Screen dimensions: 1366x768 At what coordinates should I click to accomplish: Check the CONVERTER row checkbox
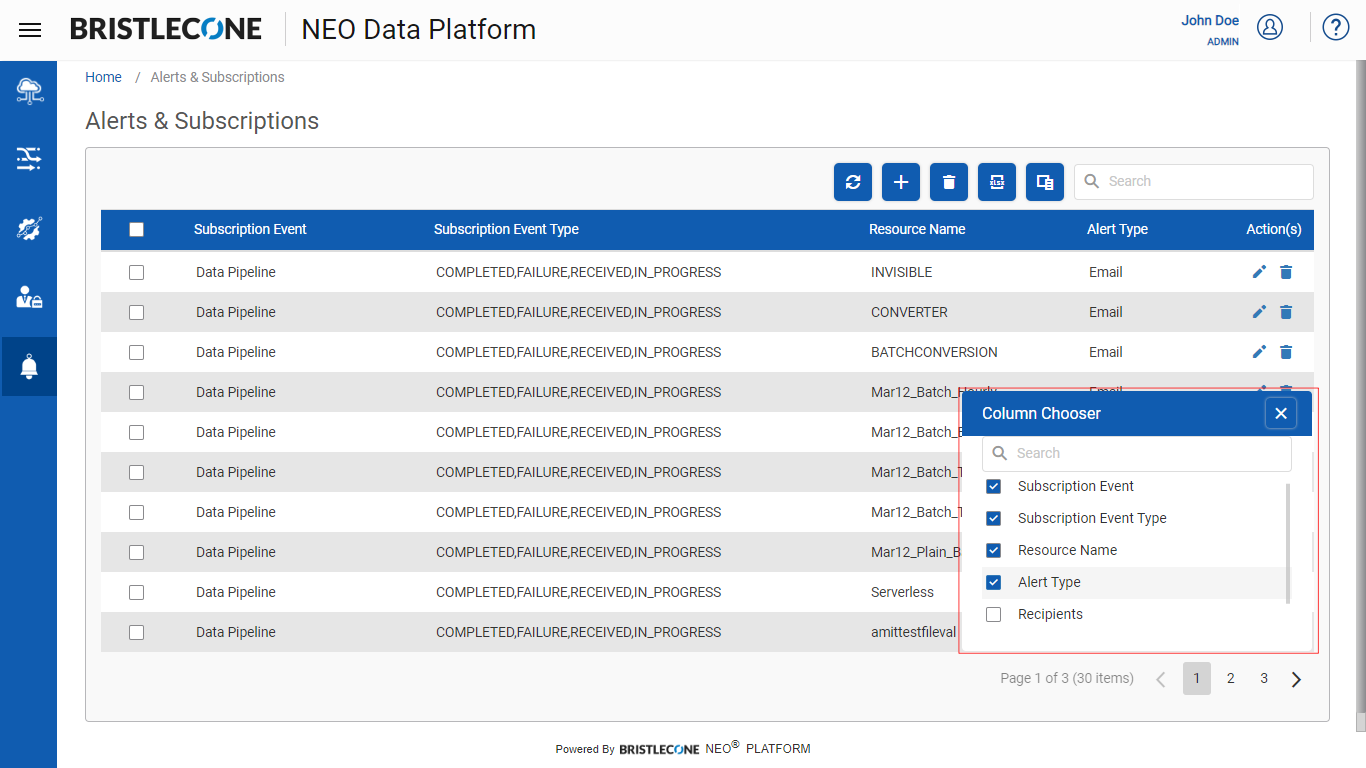point(137,312)
